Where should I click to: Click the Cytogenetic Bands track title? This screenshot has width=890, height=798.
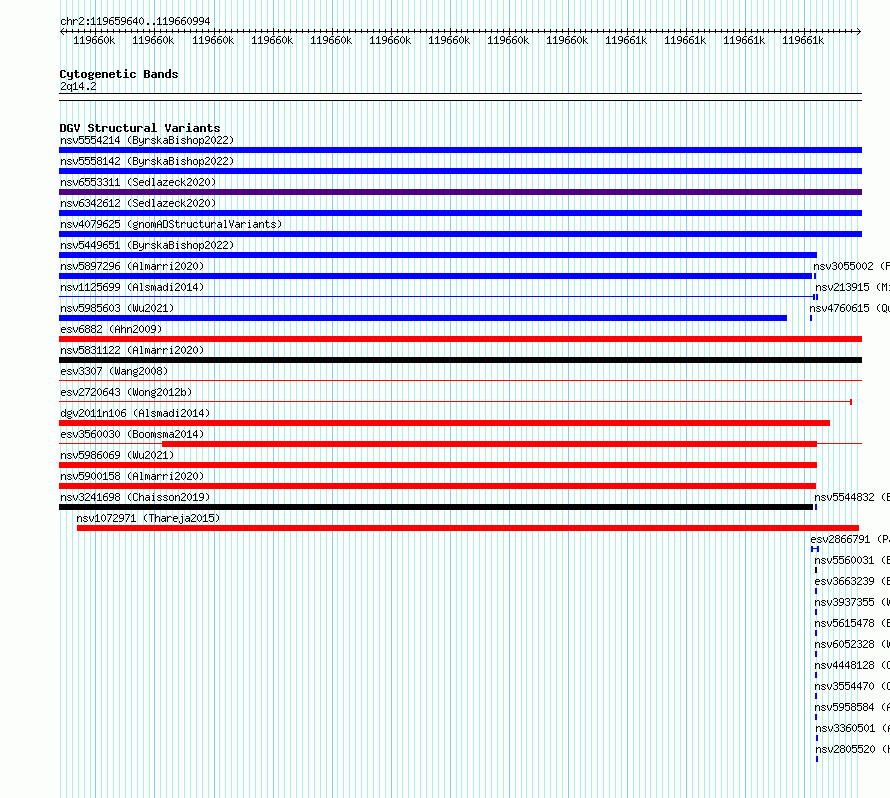pos(119,74)
